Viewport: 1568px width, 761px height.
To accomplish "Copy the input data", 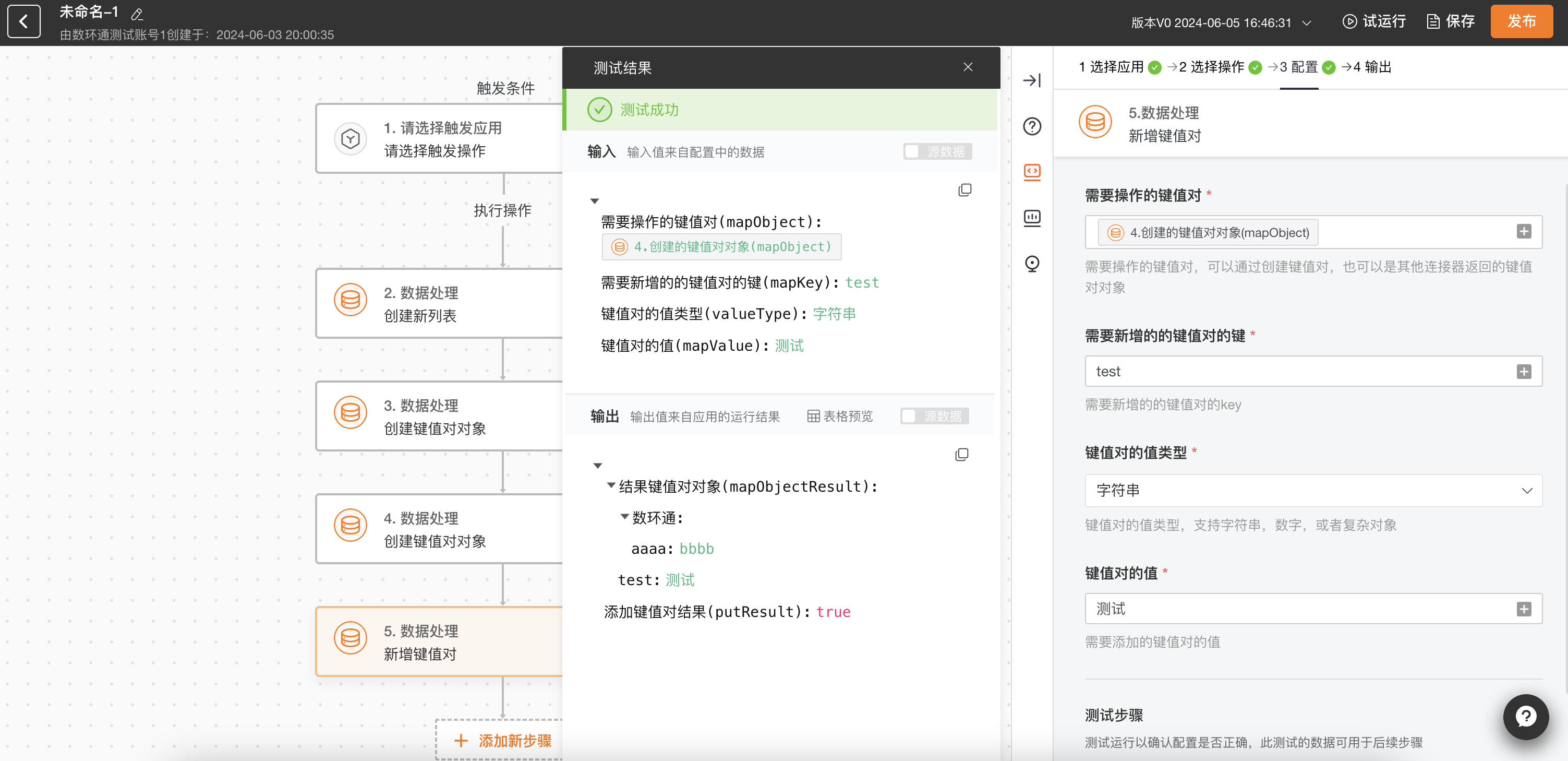I will point(965,190).
